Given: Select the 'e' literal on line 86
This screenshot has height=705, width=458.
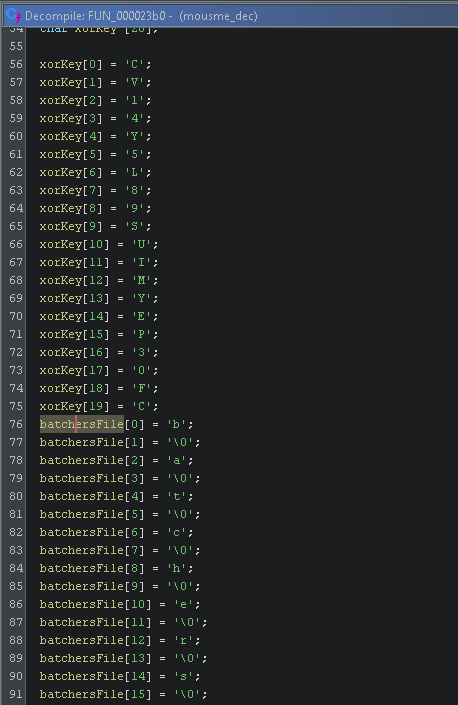Looking at the screenshot, I should pyautogui.click(x=184, y=604).
